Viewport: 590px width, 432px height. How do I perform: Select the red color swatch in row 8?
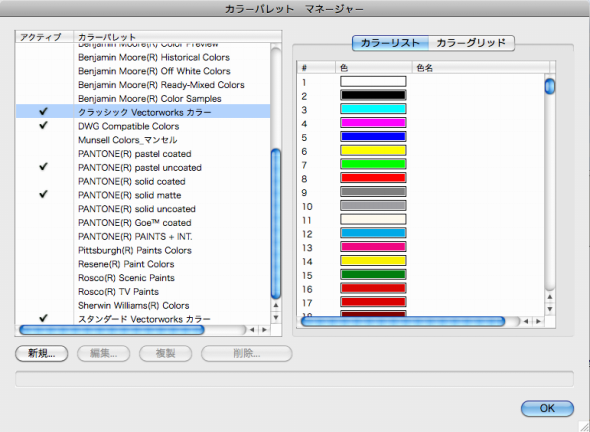click(373, 178)
